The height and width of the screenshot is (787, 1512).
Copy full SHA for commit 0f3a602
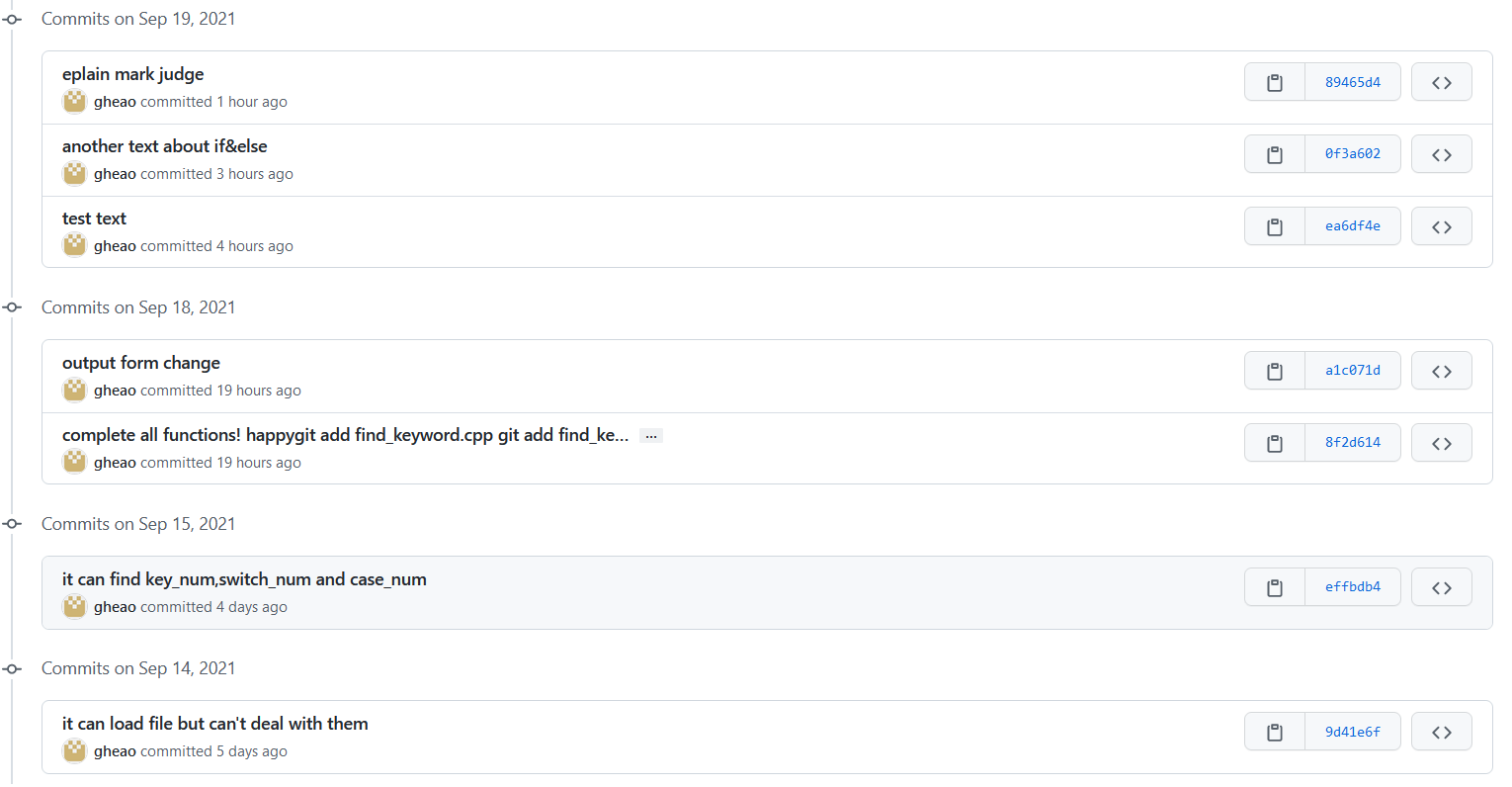click(x=1274, y=154)
